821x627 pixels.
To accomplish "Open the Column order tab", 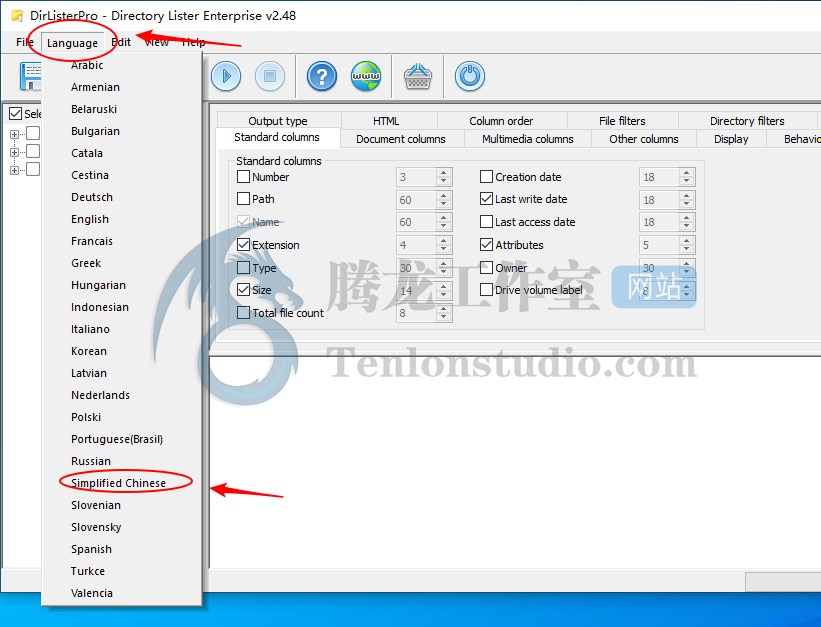I will (x=501, y=120).
